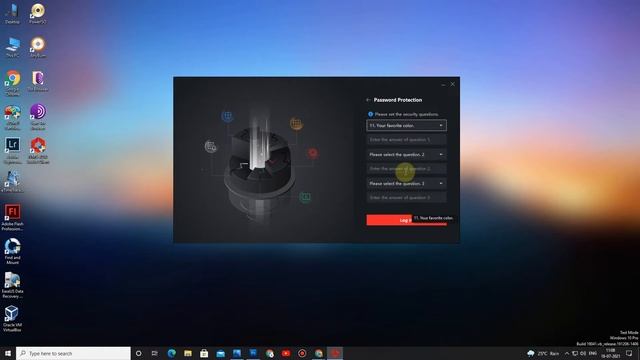Open File Explorer from the taskbar
Image resolution: width=640 pixels, height=360 pixels.
[x=188, y=353]
